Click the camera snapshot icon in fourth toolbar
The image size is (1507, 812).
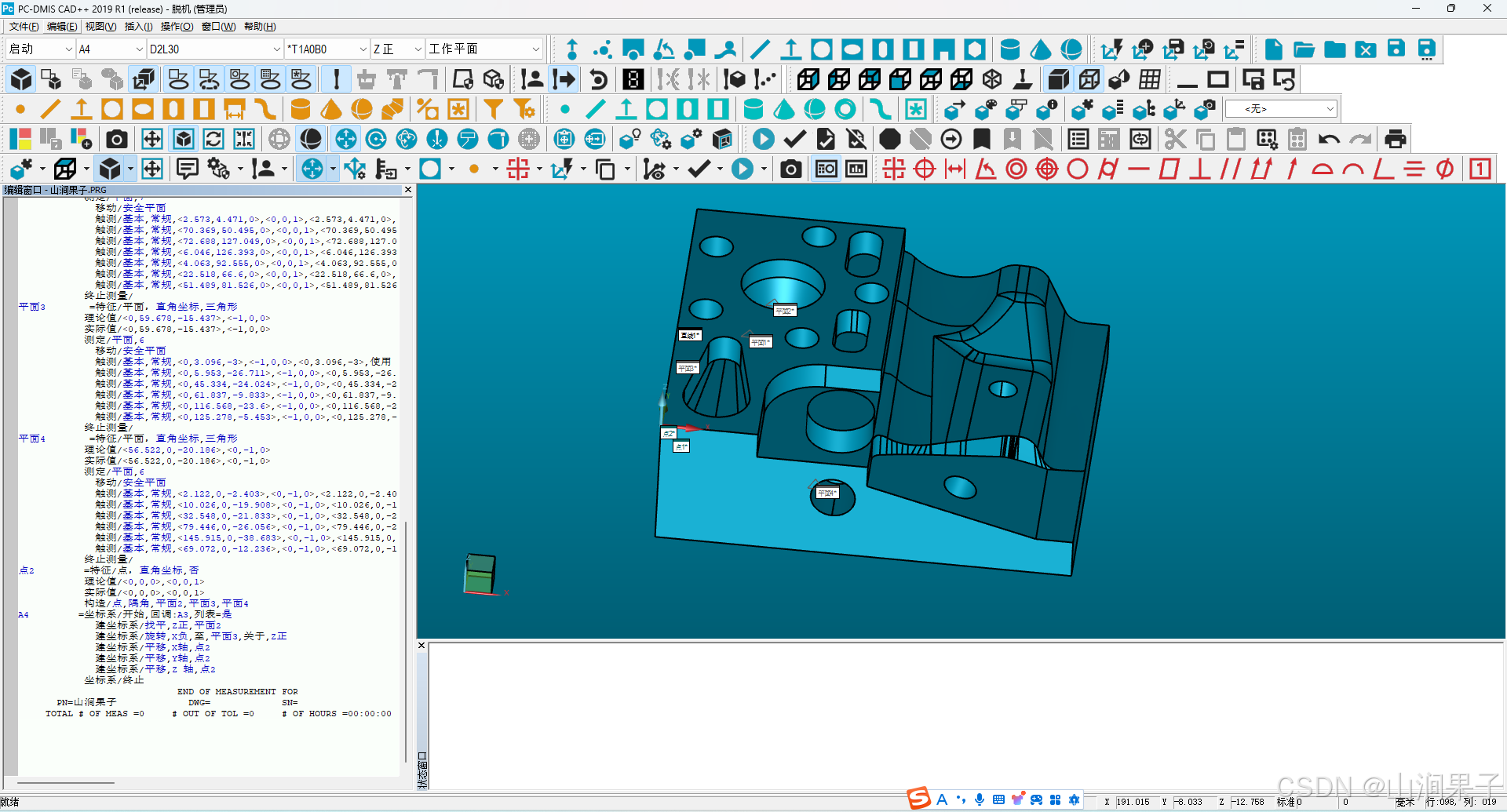(117, 140)
